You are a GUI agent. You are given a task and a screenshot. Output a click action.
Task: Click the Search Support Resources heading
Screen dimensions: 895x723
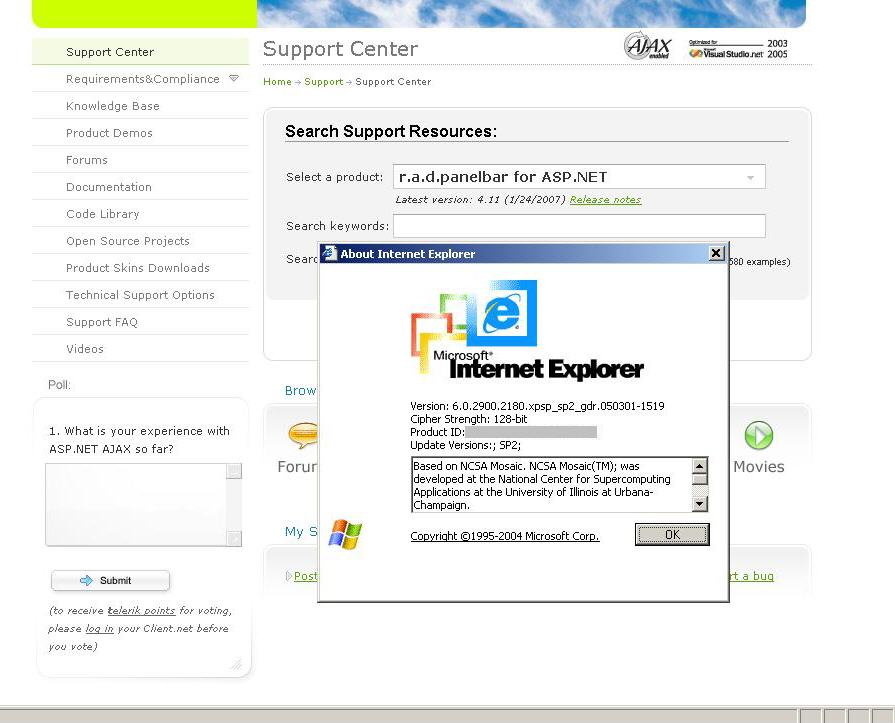391,131
